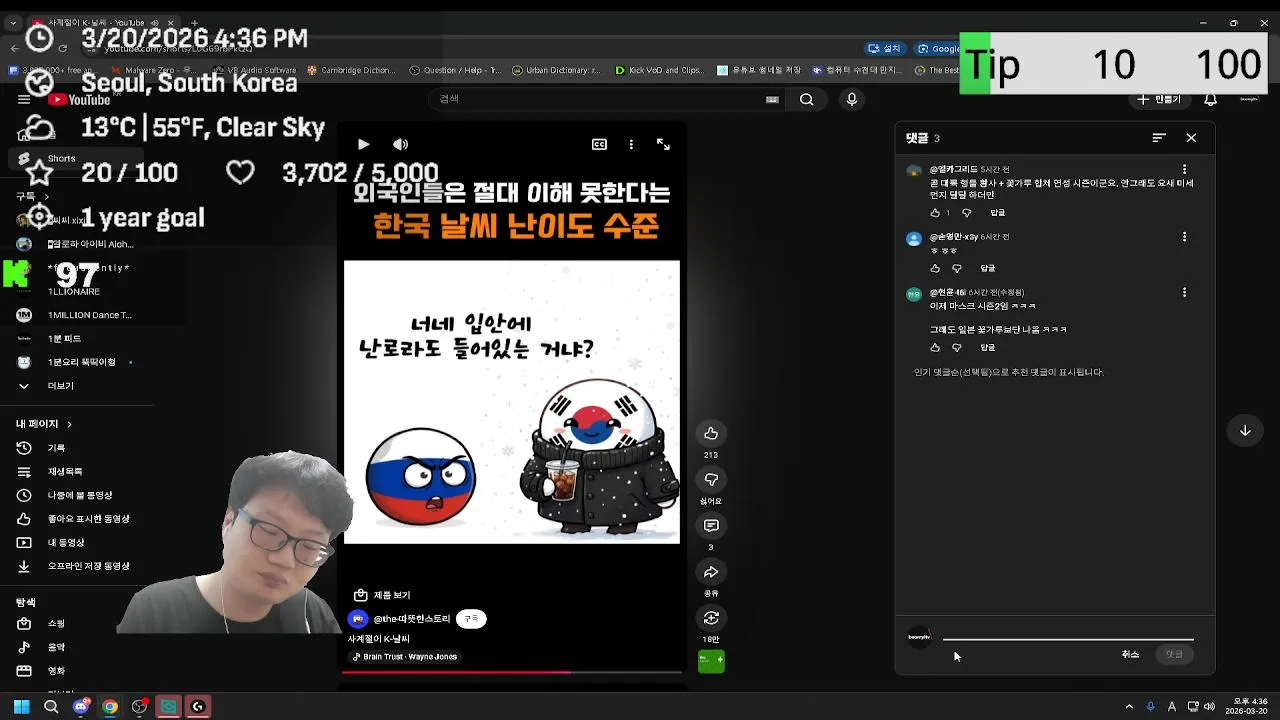The height and width of the screenshot is (720, 1280).
Task: Open 음악 in the explore section
Action: (x=56, y=648)
